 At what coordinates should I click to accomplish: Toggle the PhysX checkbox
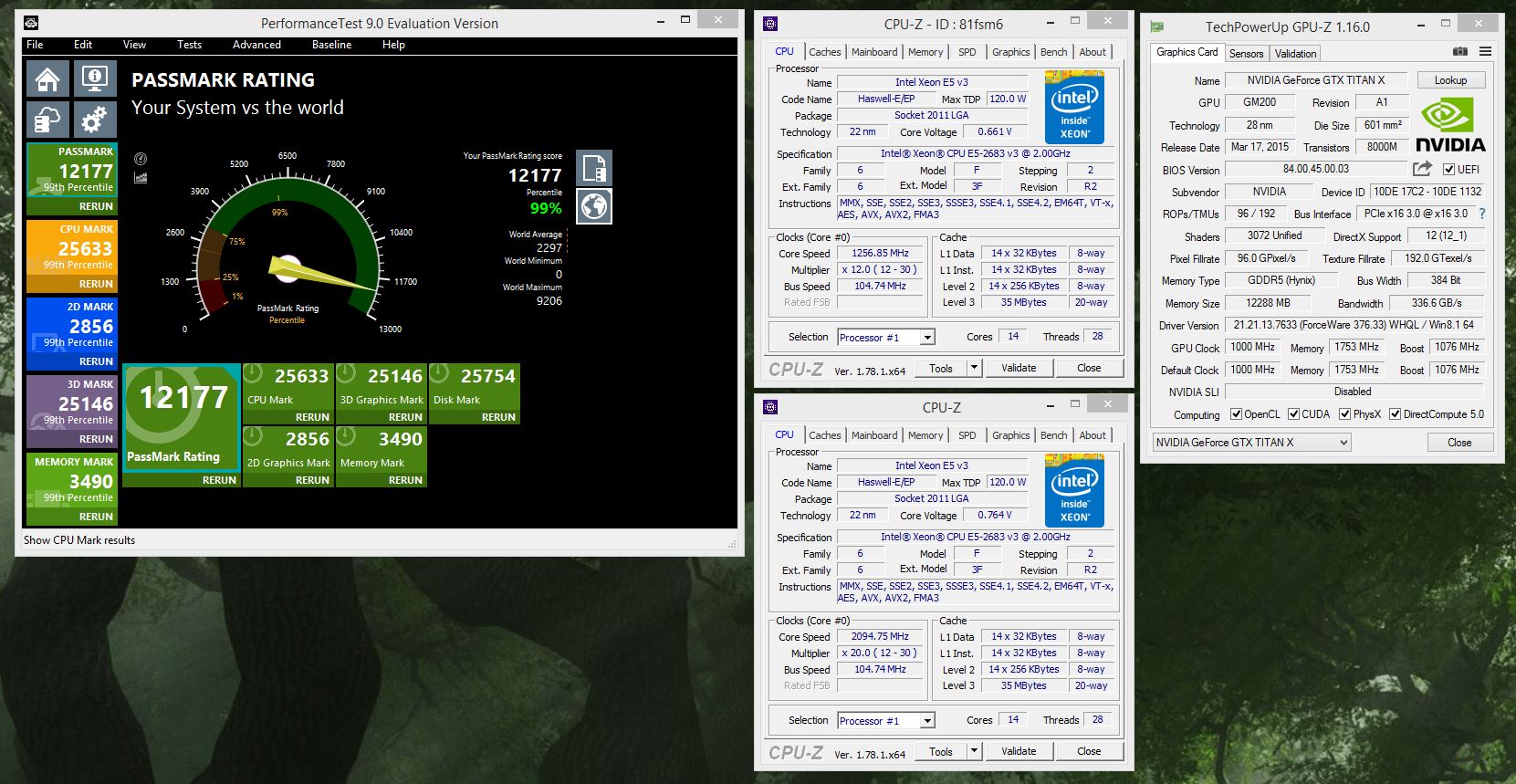1344,414
